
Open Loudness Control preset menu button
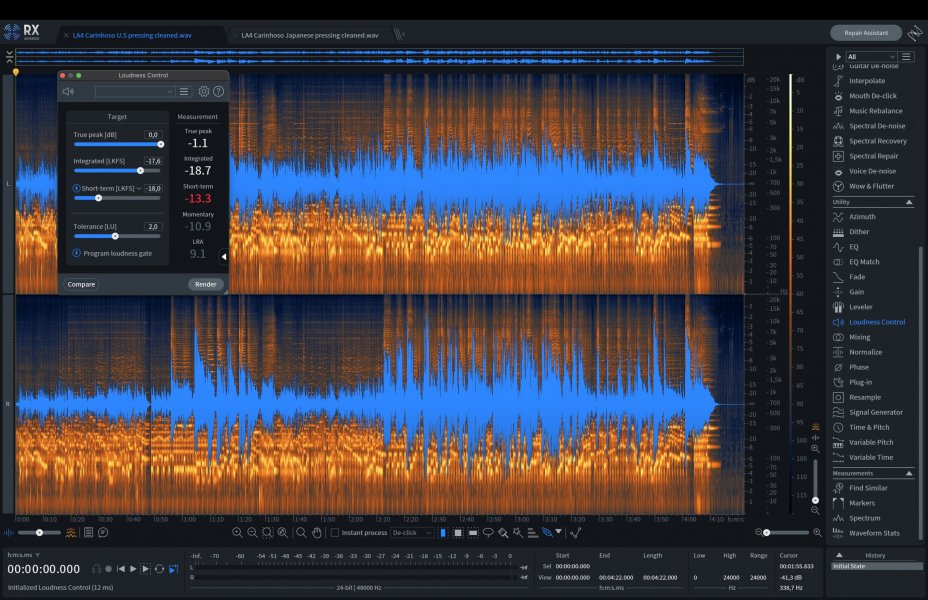click(x=184, y=91)
